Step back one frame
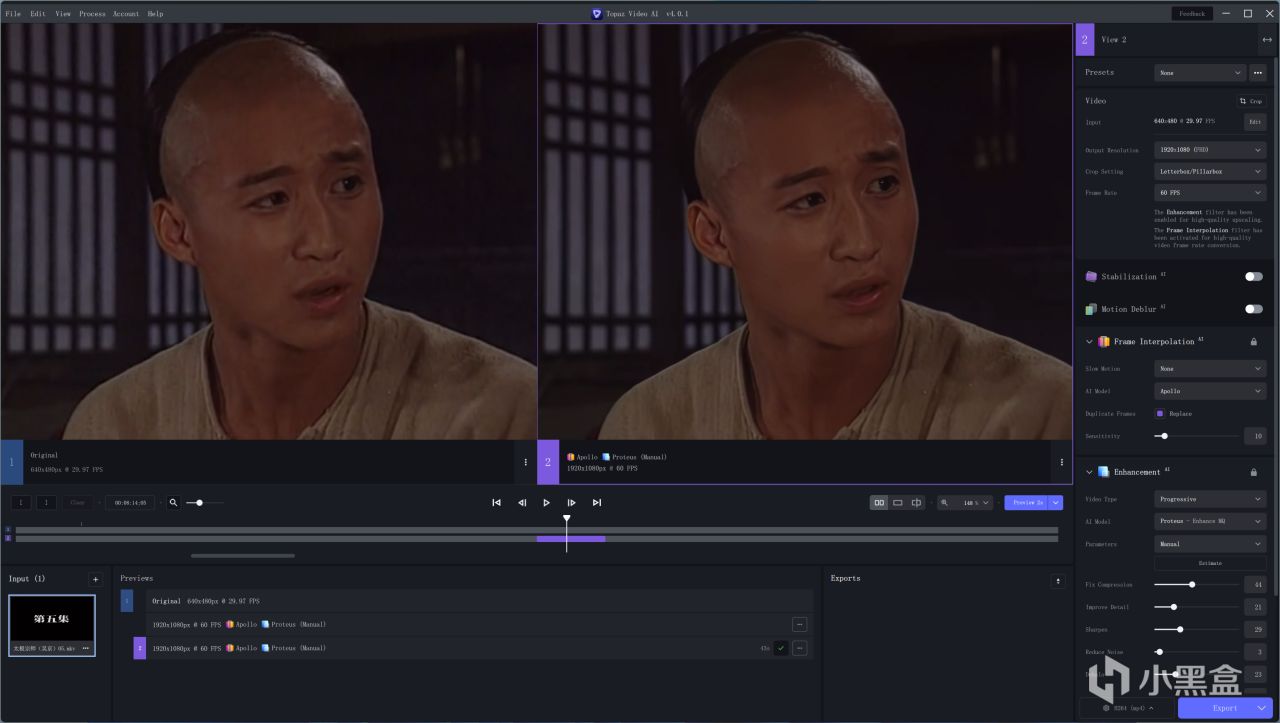Image resolution: width=1280 pixels, height=723 pixels. pos(522,503)
